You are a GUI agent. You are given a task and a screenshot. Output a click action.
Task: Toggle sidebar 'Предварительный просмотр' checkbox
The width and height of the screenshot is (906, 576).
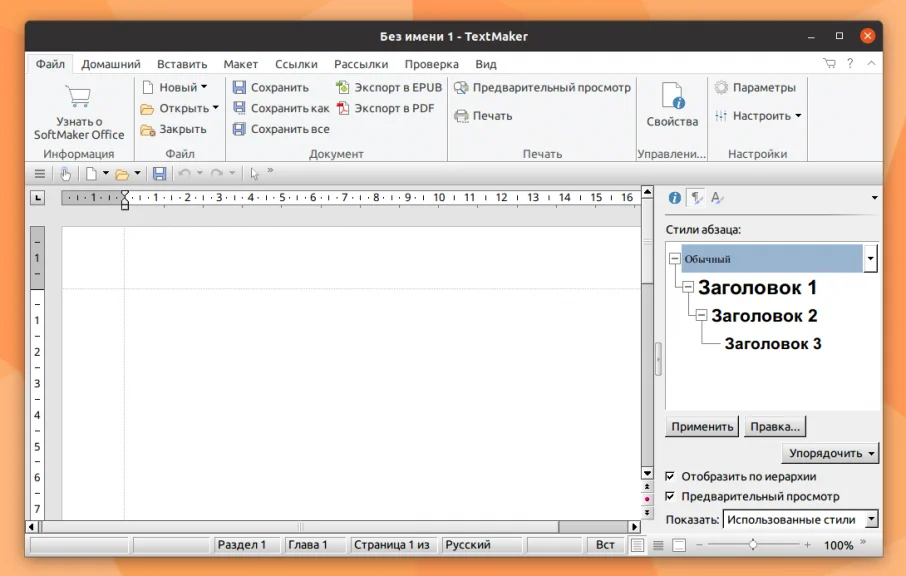670,496
